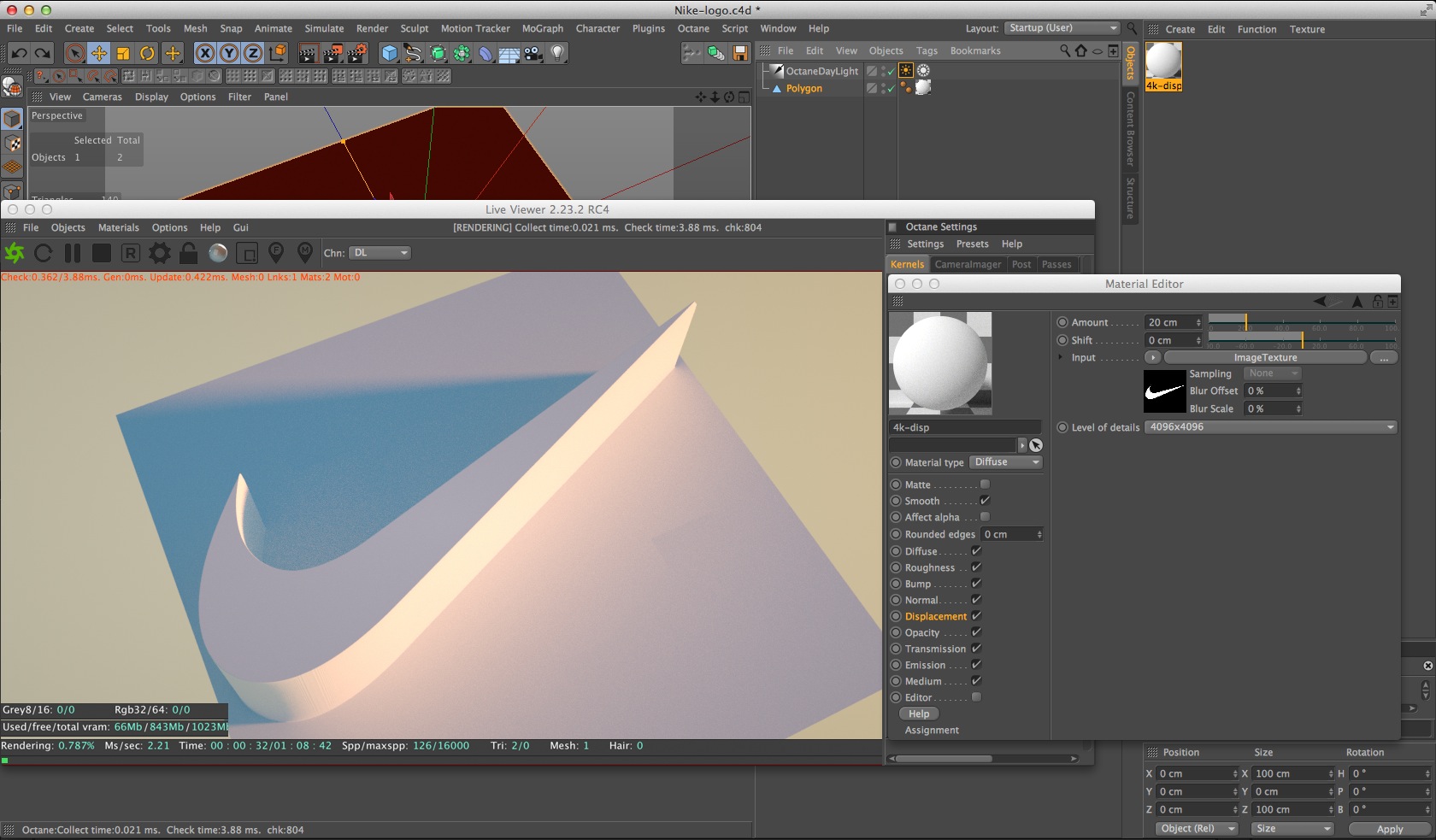Click the Undo arrow in the main toolbar
This screenshot has height=840, width=1436.
pos(19,53)
